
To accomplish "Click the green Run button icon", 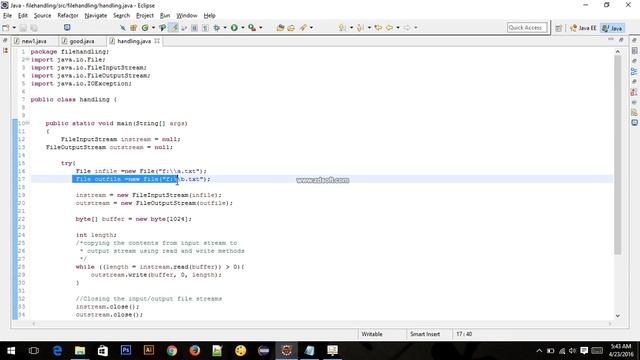I will pos(234,28).
